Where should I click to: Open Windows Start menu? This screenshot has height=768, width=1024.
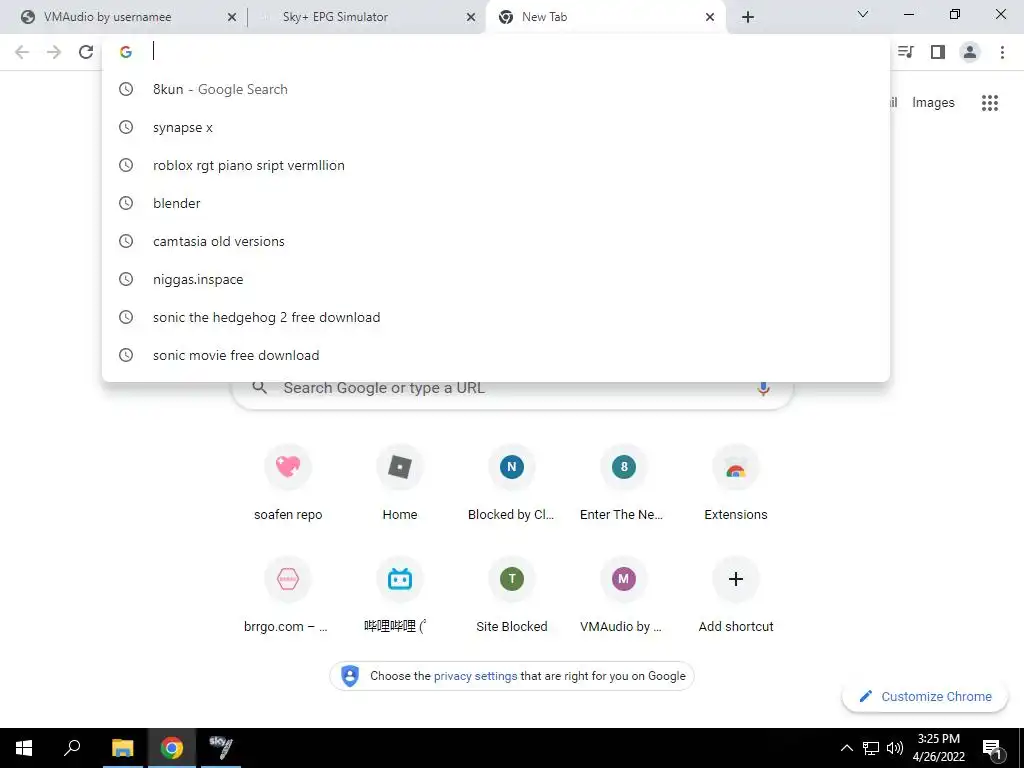[x=24, y=748]
